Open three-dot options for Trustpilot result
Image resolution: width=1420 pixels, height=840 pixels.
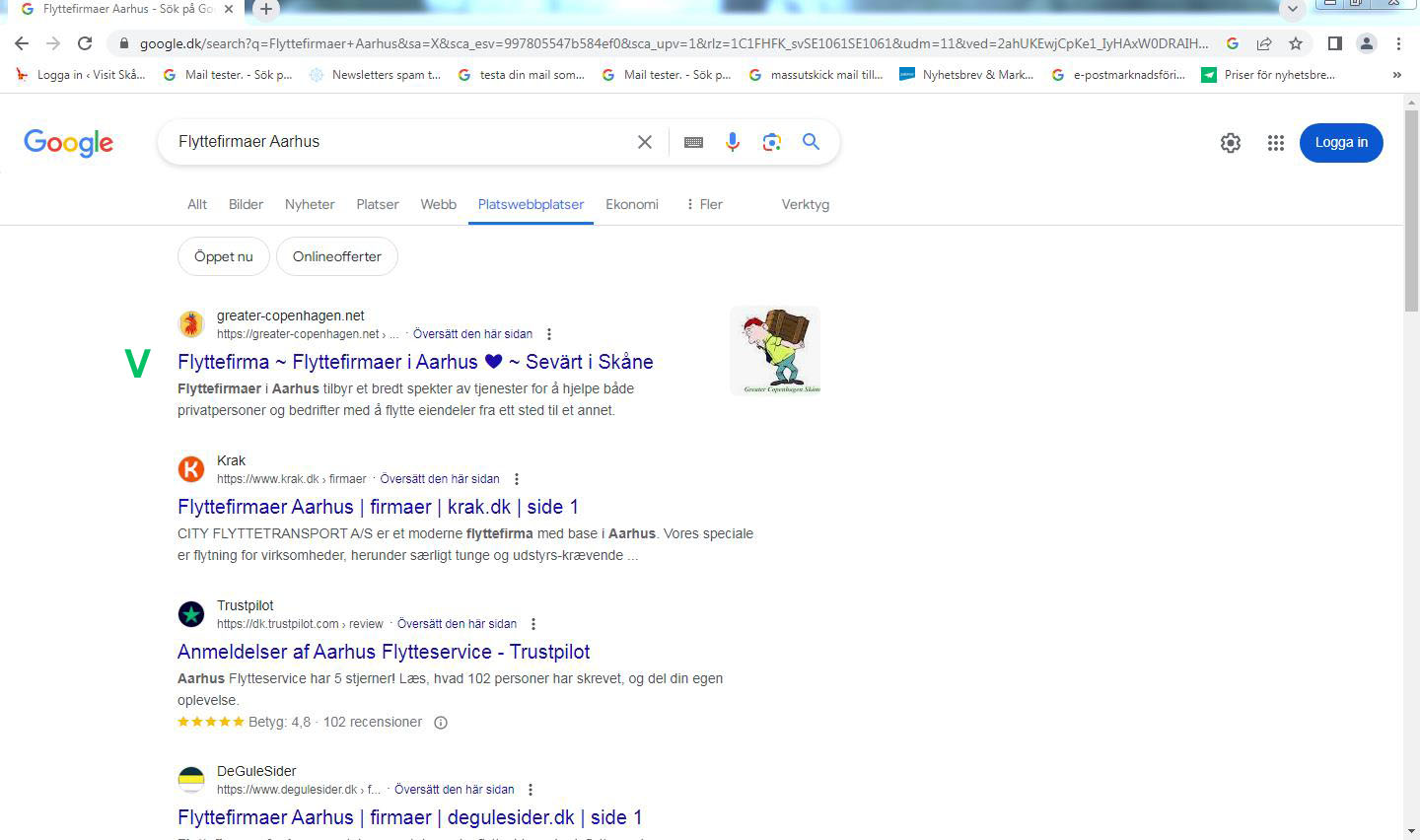click(533, 624)
